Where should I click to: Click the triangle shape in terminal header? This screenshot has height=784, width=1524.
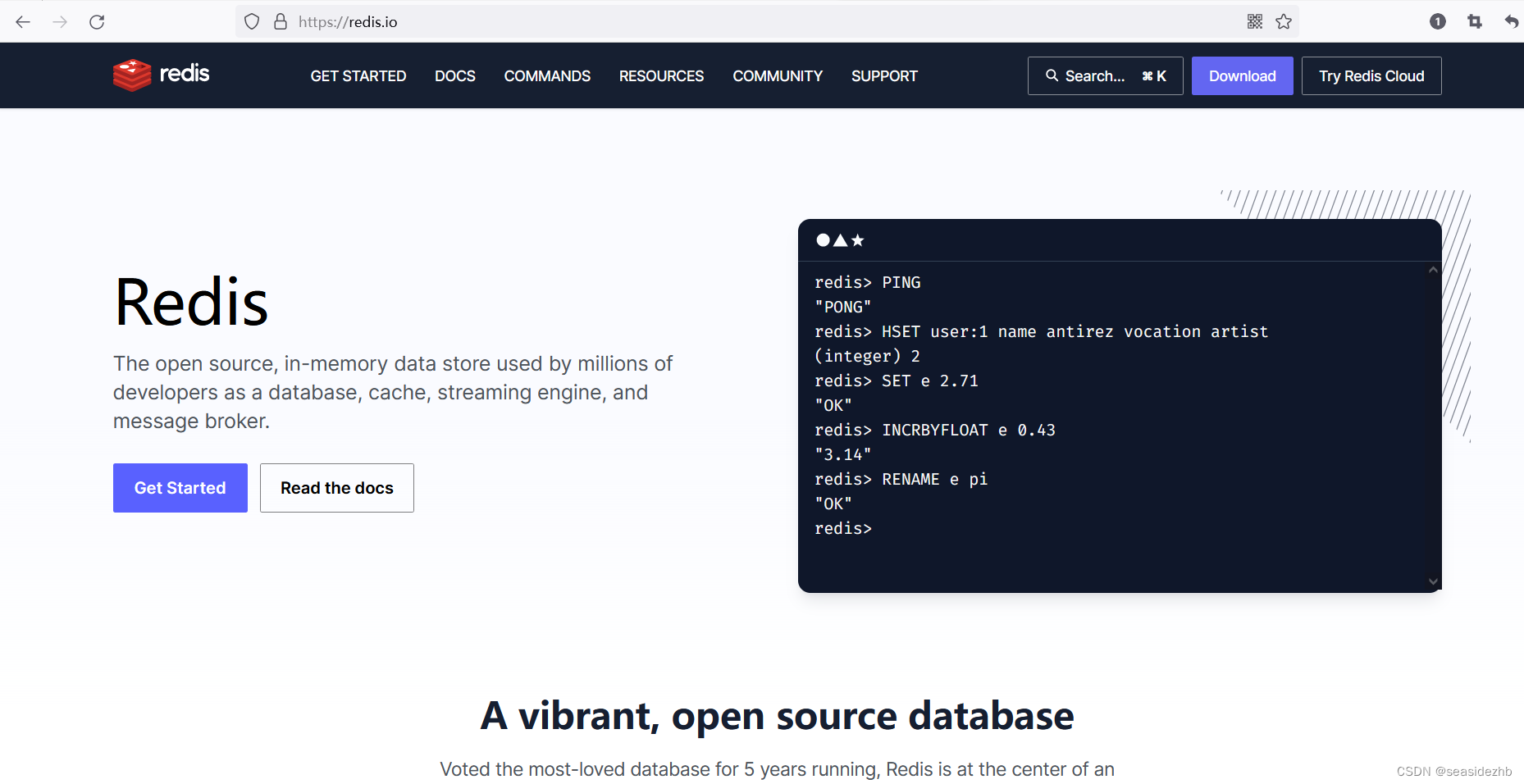(x=840, y=240)
